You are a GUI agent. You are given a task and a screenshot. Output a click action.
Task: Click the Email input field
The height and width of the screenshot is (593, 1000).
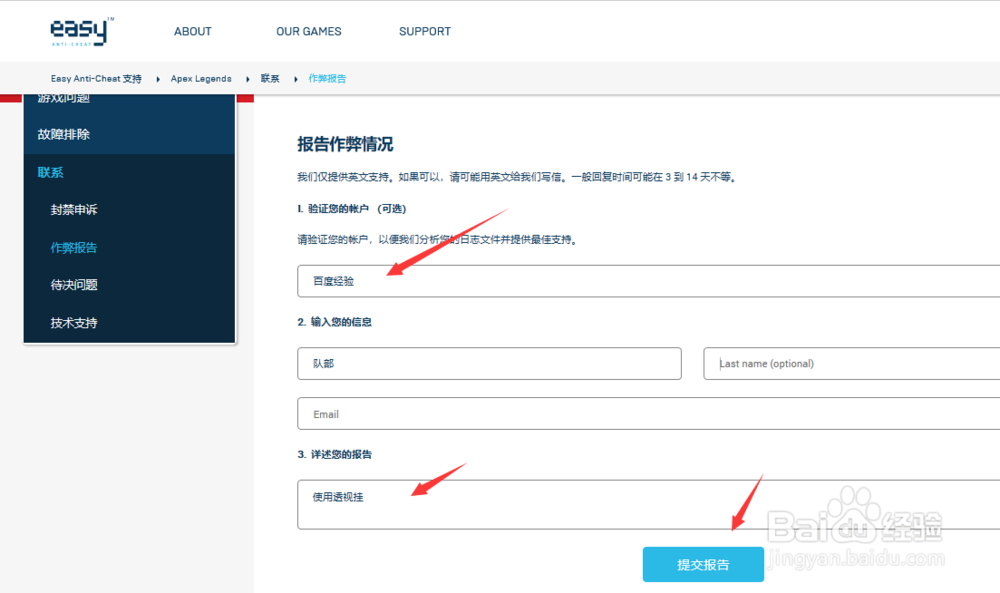tap(500, 413)
